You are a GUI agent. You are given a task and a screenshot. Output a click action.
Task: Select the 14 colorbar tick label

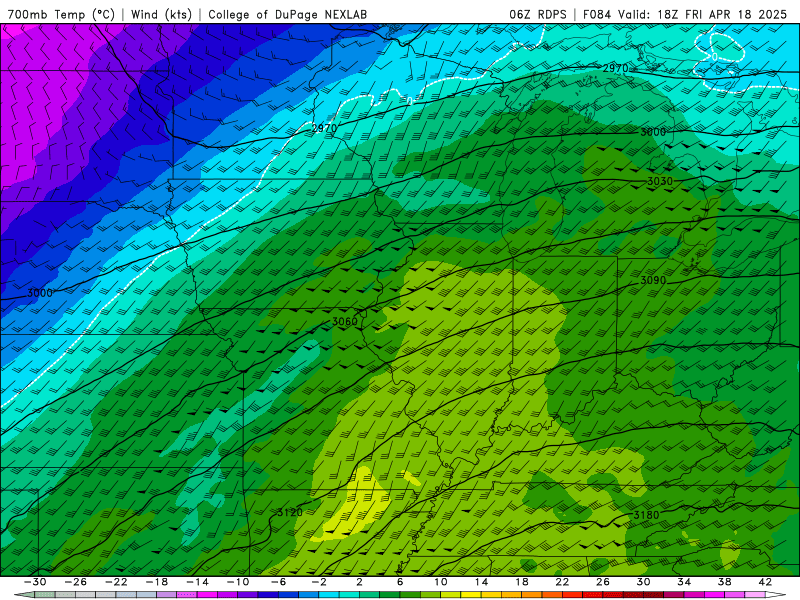(481, 582)
